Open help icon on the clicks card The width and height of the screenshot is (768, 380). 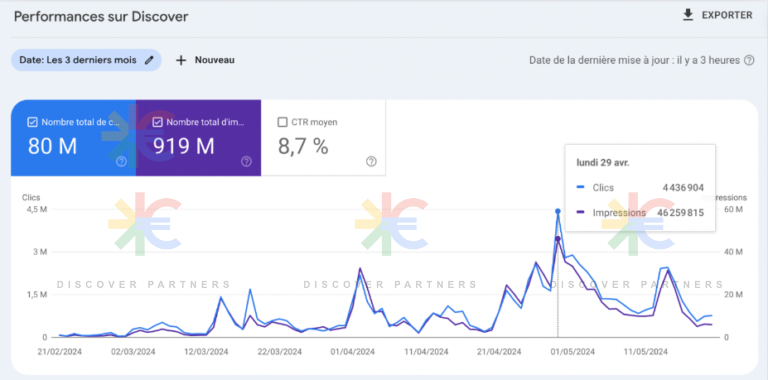pos(121,162)
